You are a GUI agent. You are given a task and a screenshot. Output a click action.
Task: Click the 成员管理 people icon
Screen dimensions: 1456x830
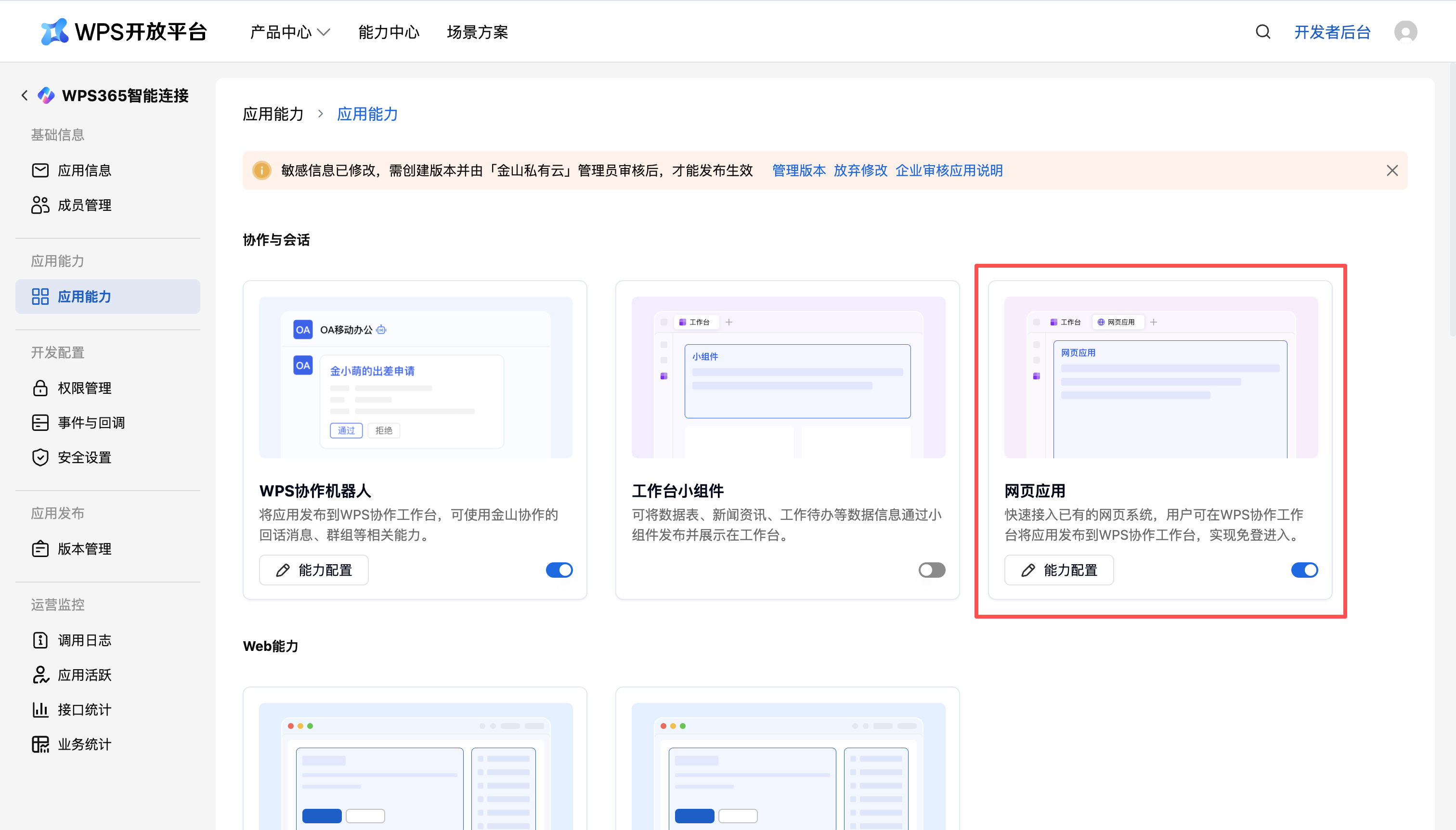pyautogui.click(x=40, y=205)
